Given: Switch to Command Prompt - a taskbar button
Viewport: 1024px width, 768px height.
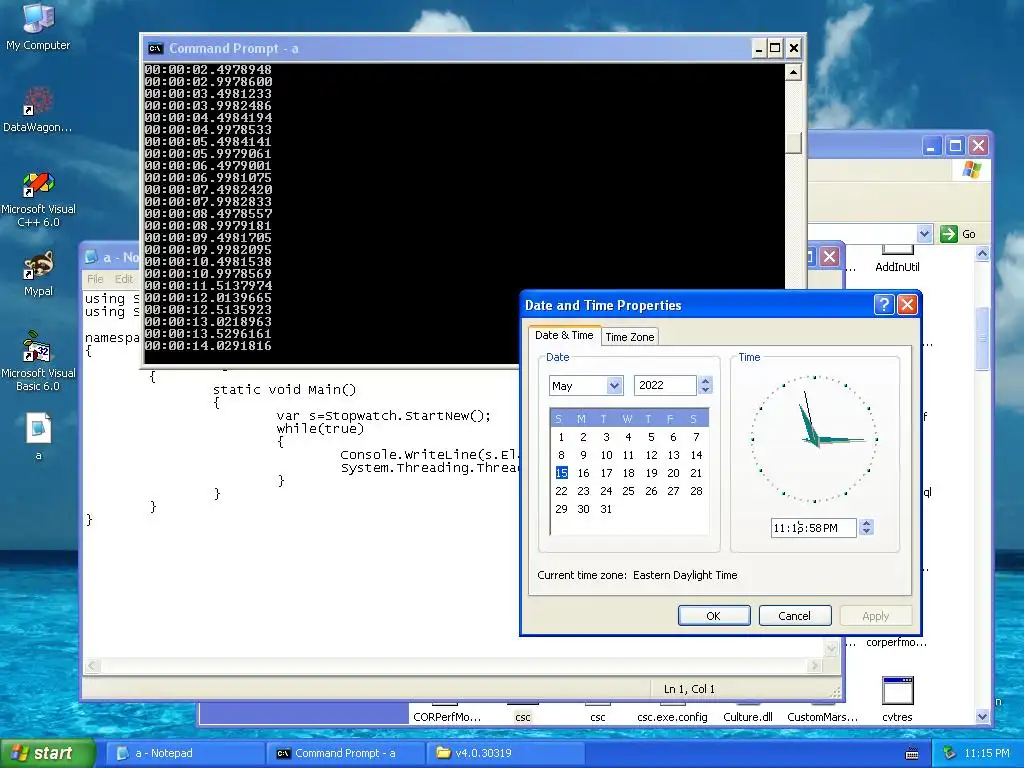Looking at the screenshot, I should (x=345, y=753).
